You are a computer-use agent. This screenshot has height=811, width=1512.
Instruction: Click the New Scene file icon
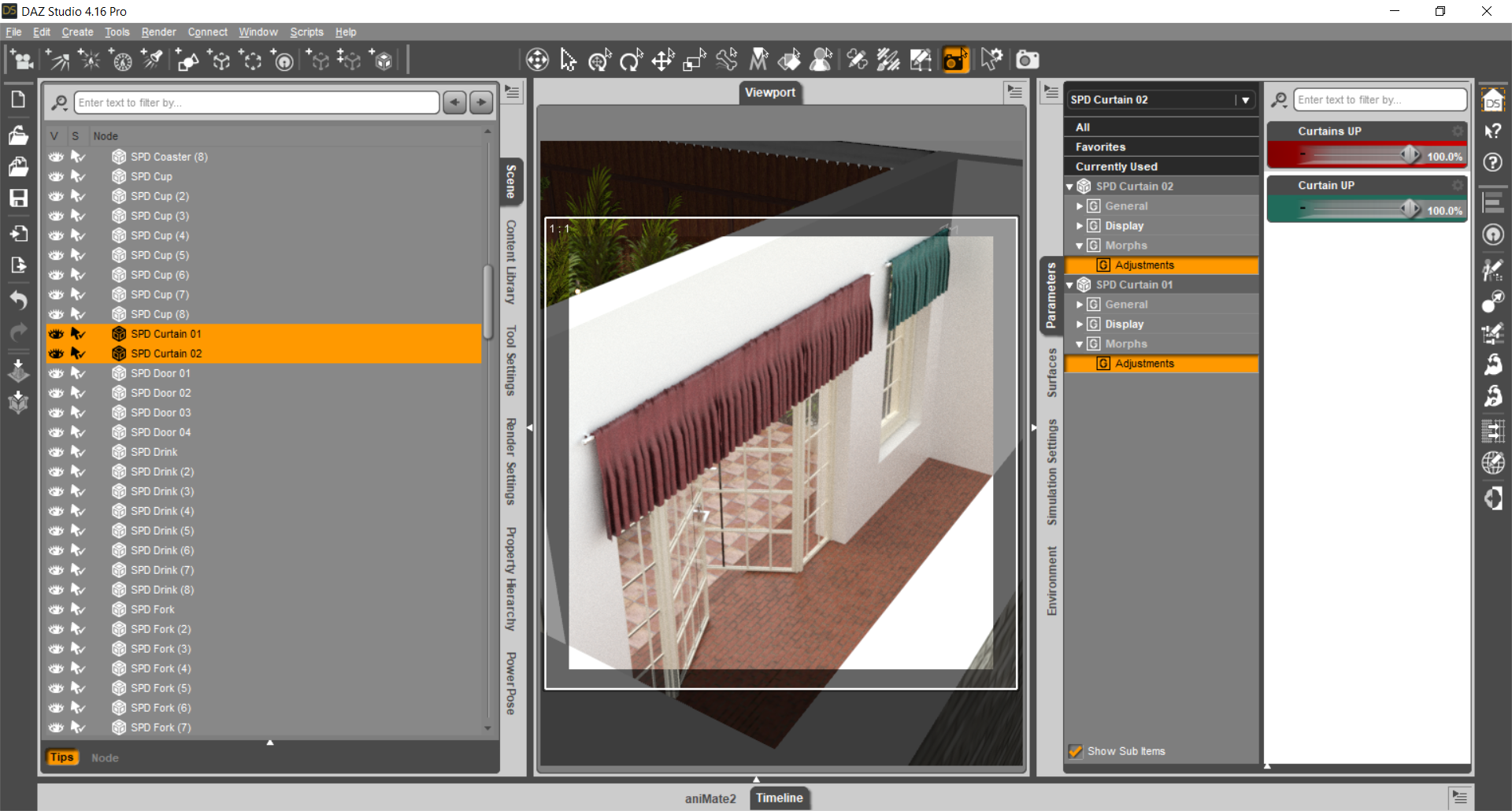[18, 100]
